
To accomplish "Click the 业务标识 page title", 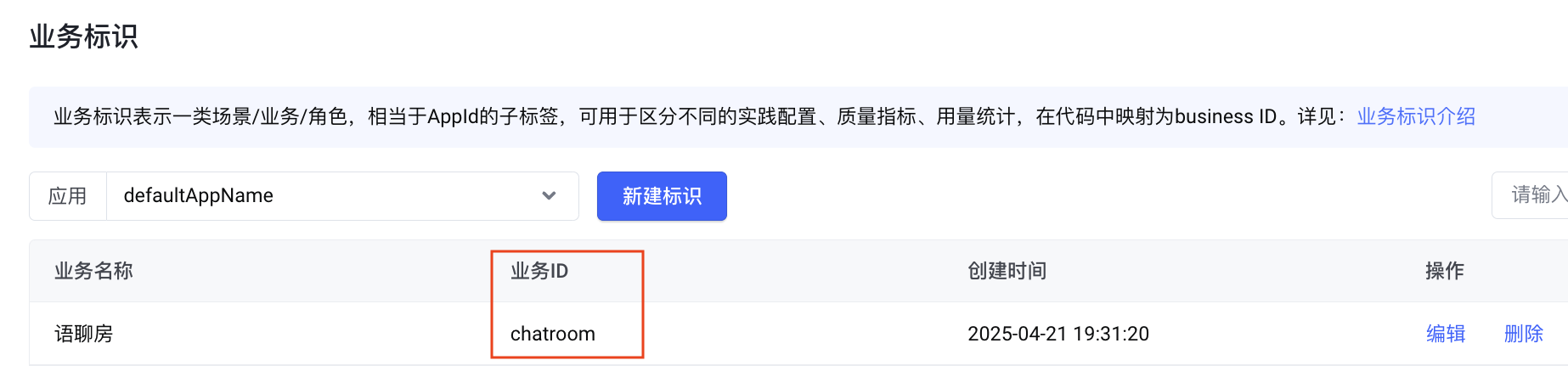I will click(x=83, y=37).
